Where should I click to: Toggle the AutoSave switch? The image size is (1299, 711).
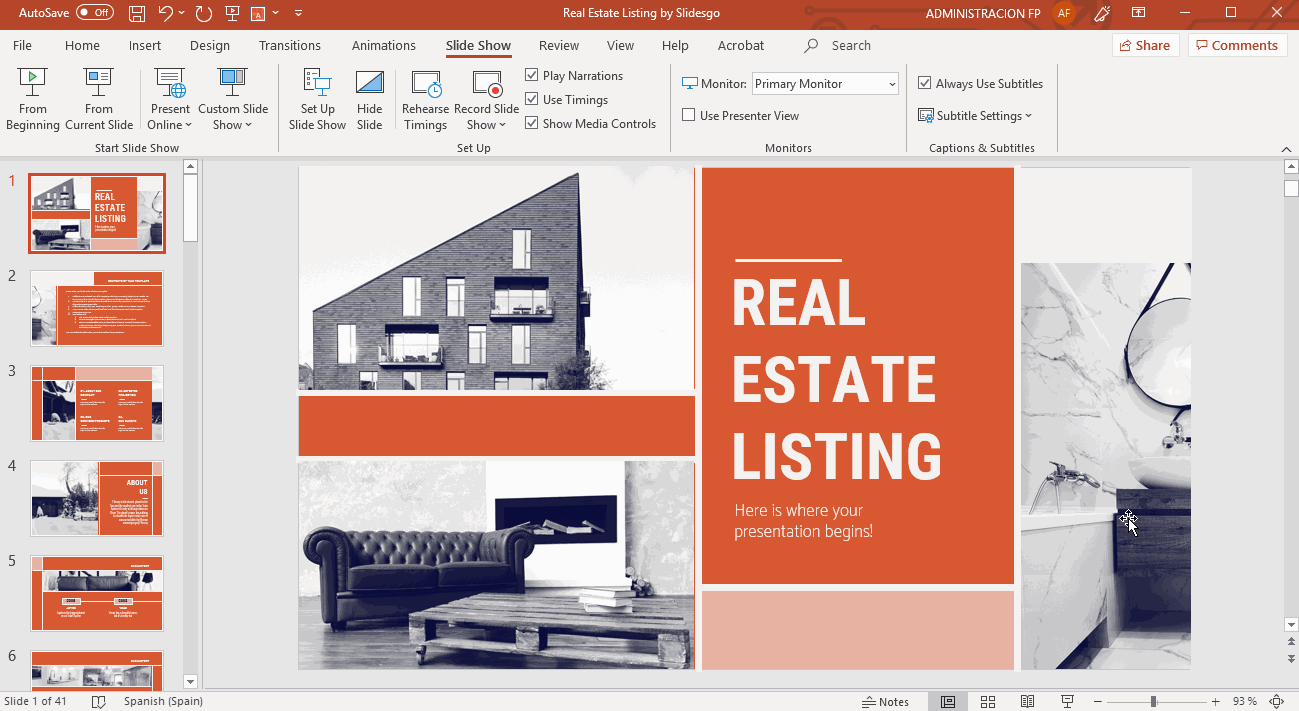[95, 13]
